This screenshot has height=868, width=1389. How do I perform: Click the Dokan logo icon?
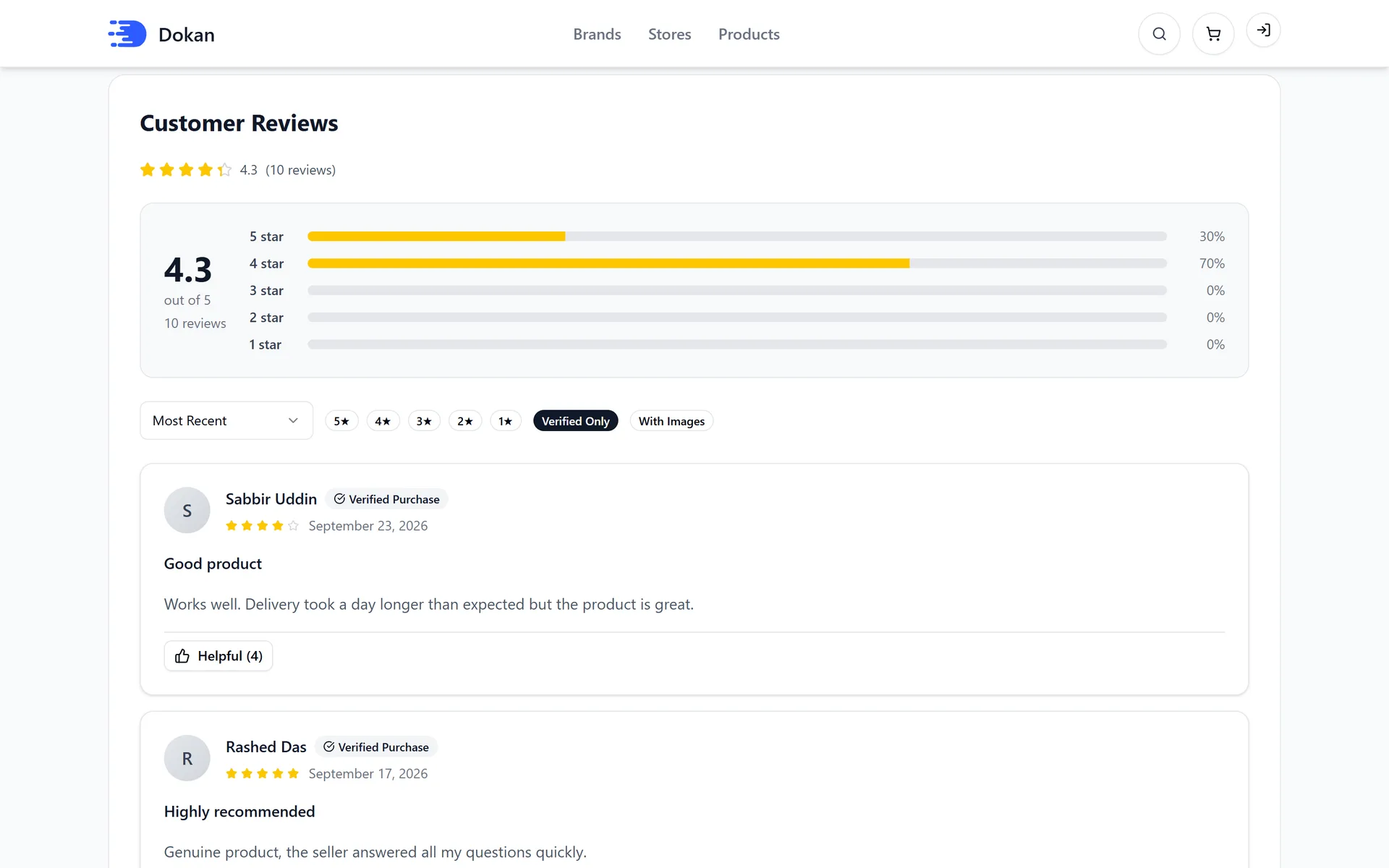pos(127,34)
